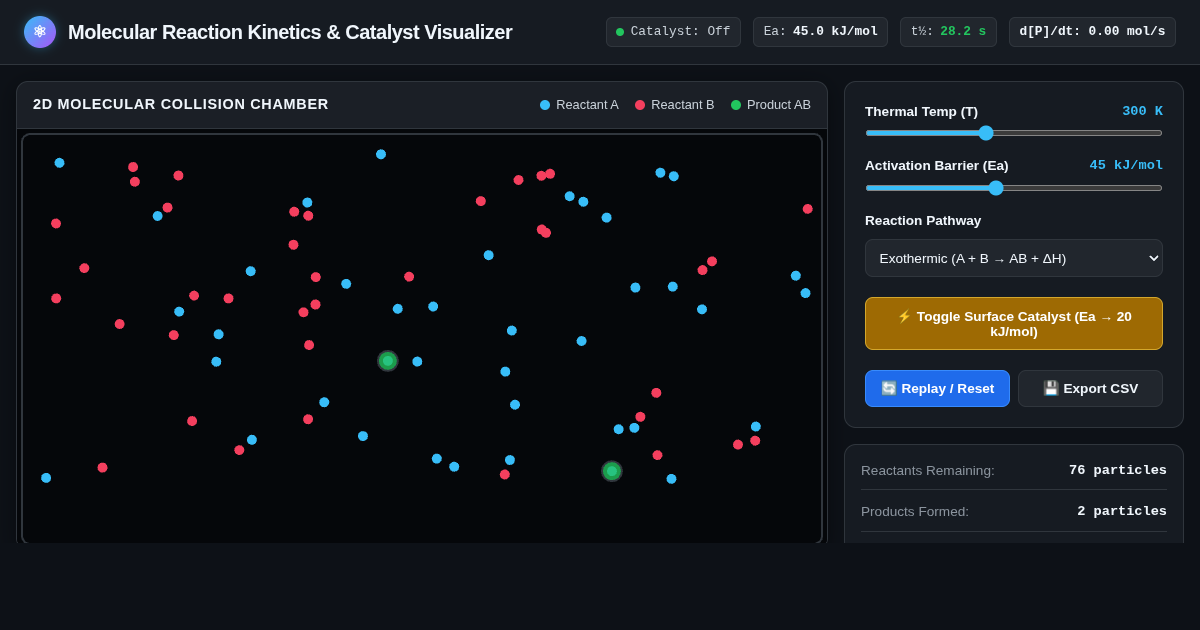The image size is (1200, 630).
Task: Toggle the Surface Catalyst button
Action: [x=1014, y=323]
